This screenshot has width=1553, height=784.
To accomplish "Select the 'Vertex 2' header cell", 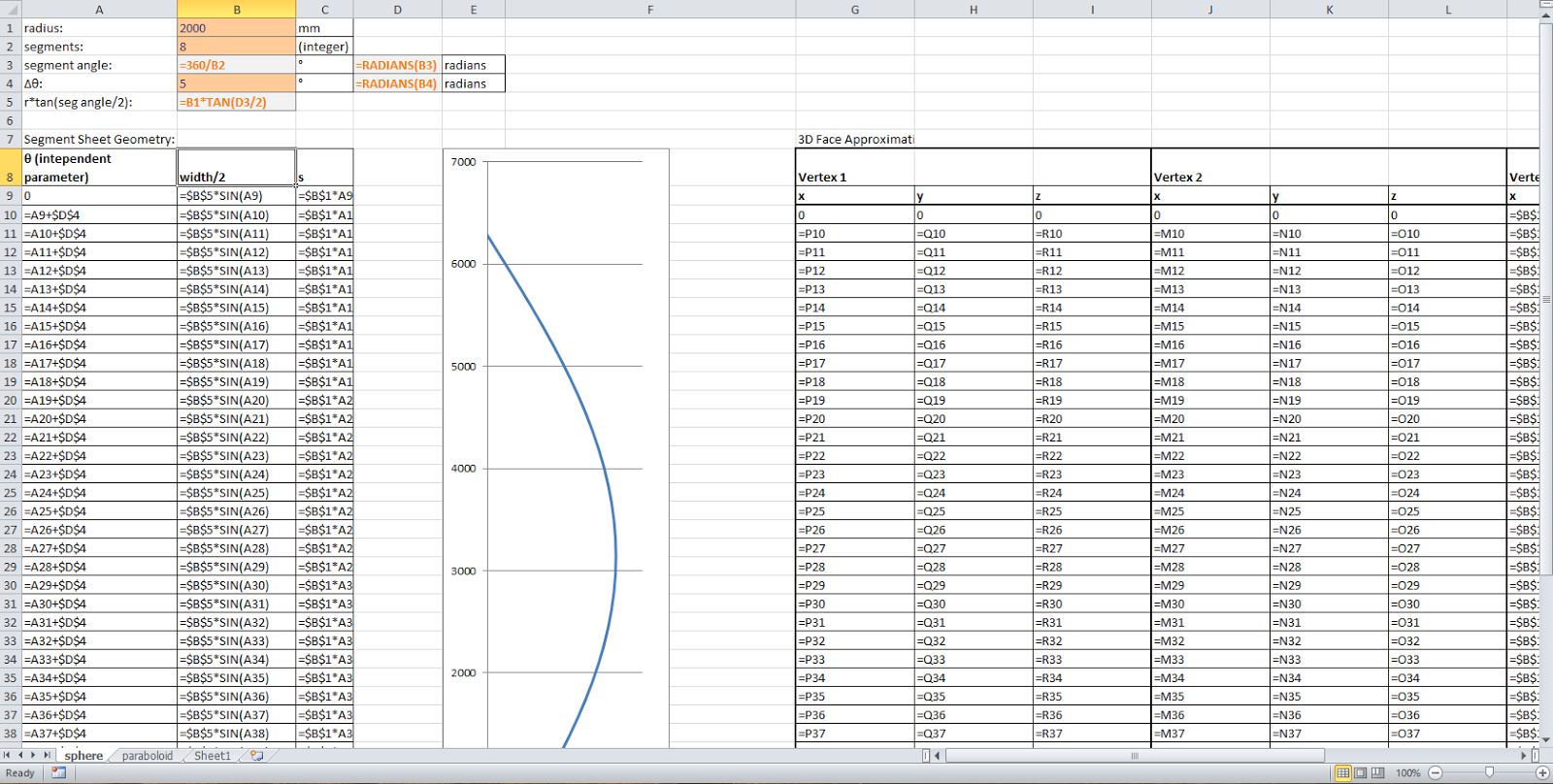I will pos(1210,167).
